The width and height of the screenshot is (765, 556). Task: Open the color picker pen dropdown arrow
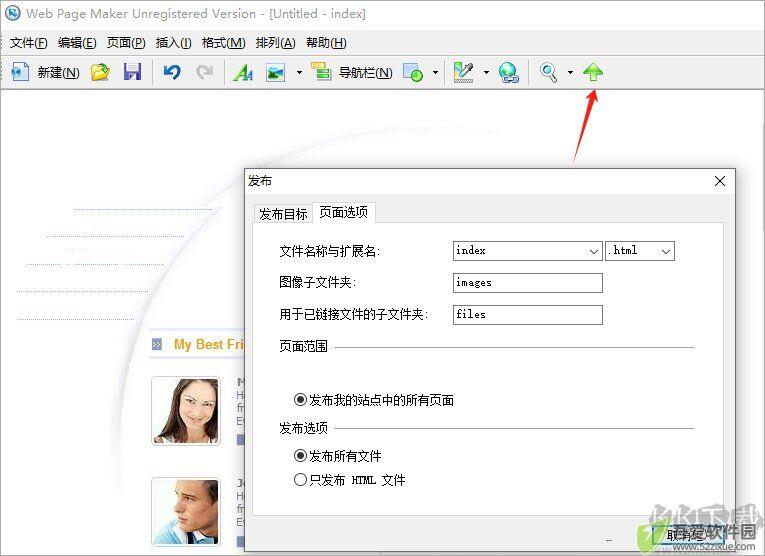pyautogui.click(x=486, y=73)
